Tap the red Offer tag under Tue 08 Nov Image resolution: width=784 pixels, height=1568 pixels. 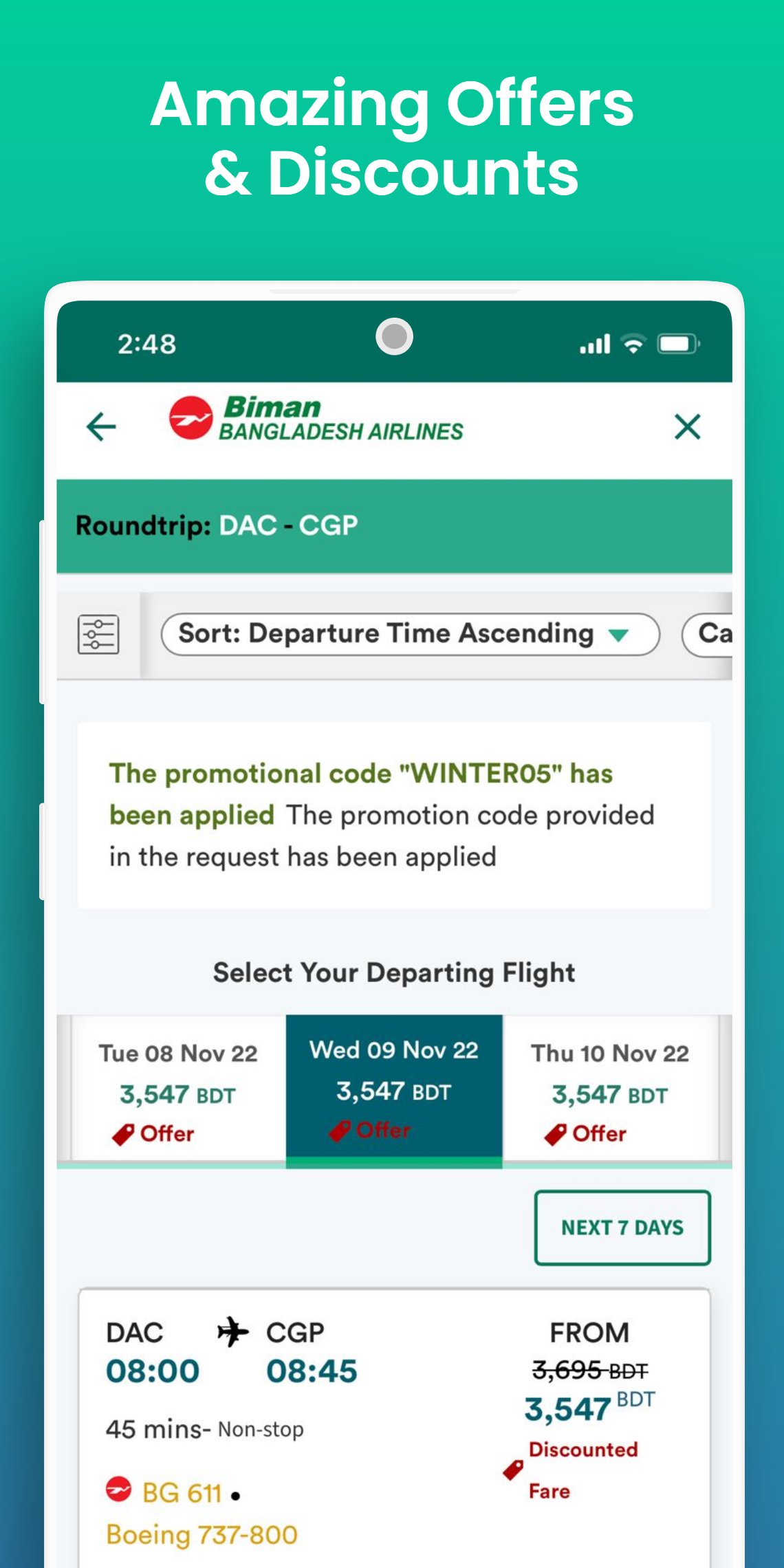click(153, 1133)
